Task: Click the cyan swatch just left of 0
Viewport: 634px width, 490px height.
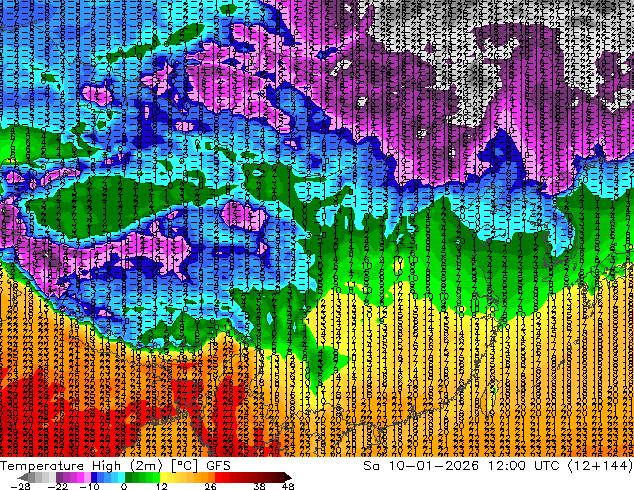Action: pos(121,477)
